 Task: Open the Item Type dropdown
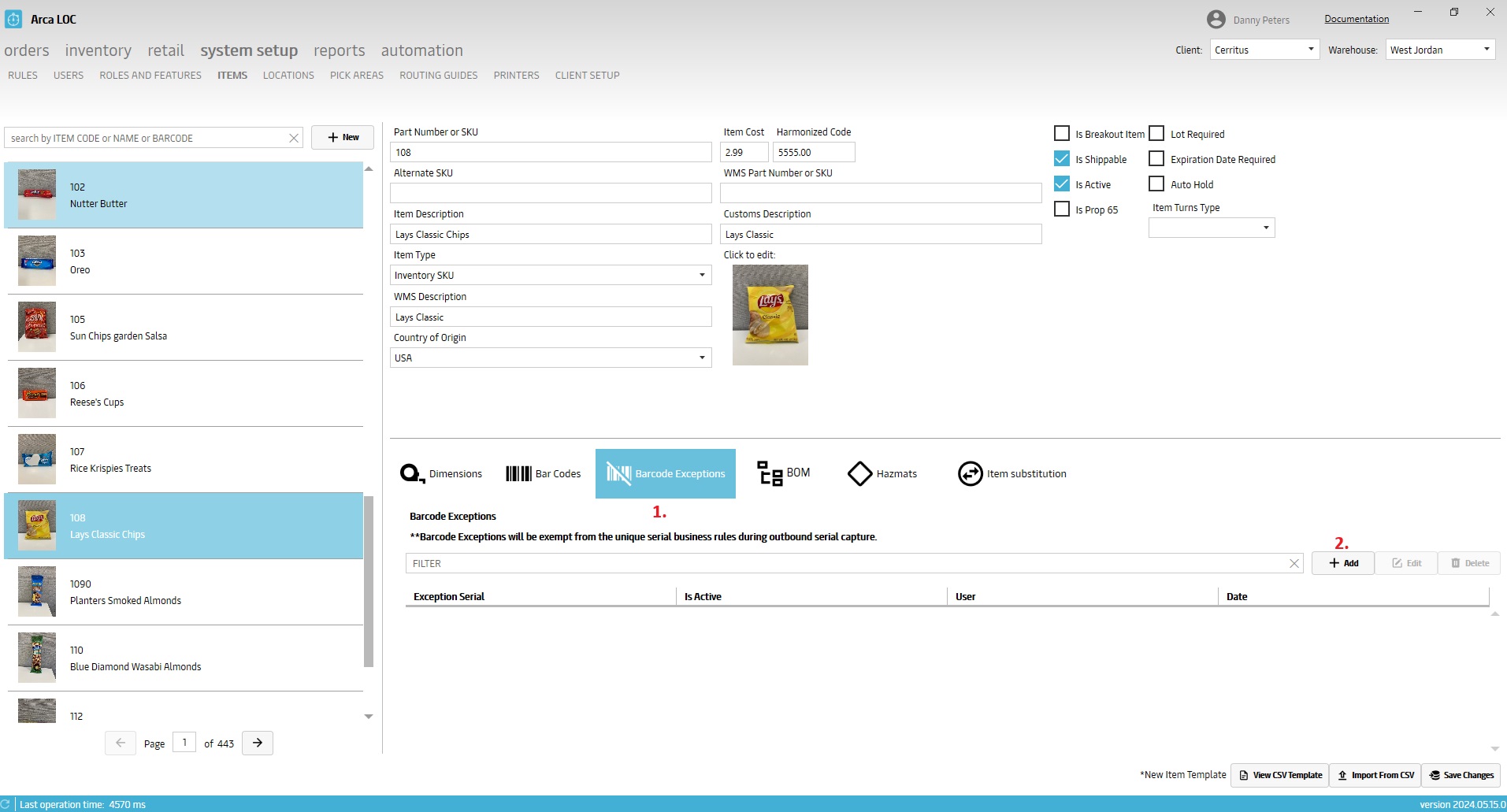551,275
